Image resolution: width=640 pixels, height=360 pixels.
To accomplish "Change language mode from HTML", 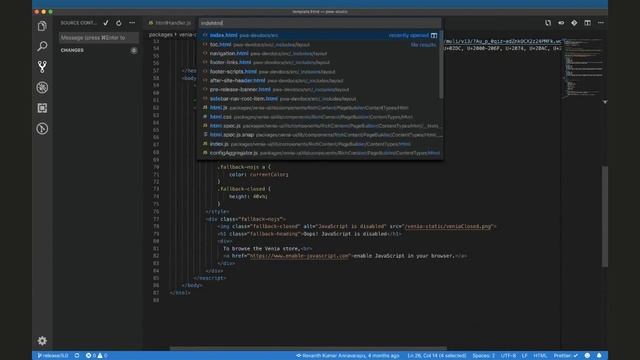I will coord(540,356).
